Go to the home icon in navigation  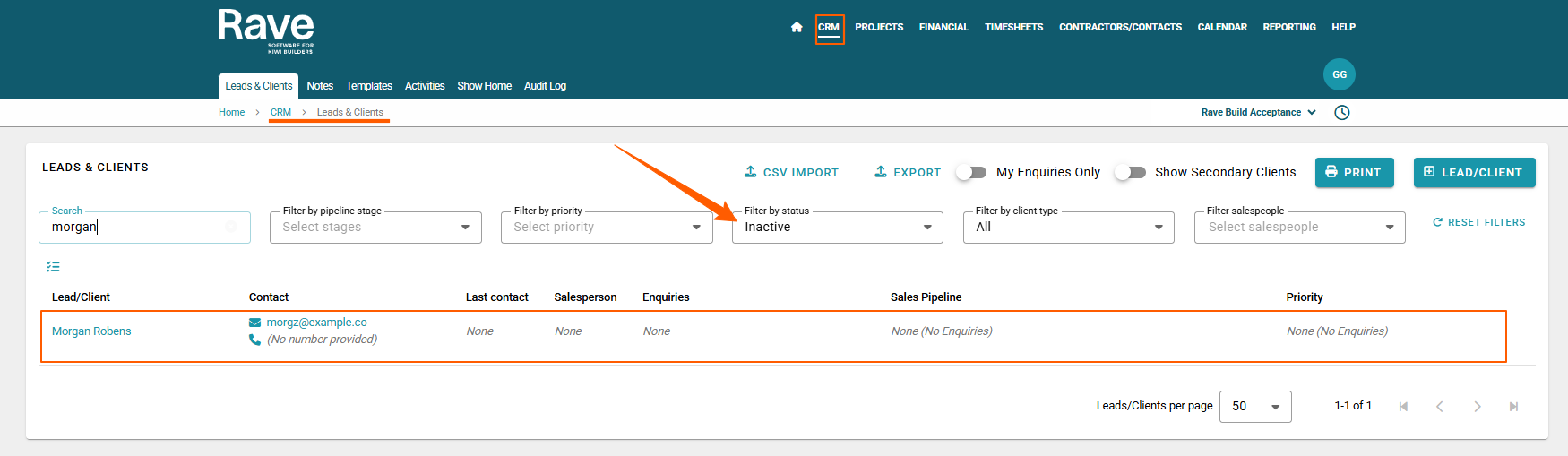(797, 27)
